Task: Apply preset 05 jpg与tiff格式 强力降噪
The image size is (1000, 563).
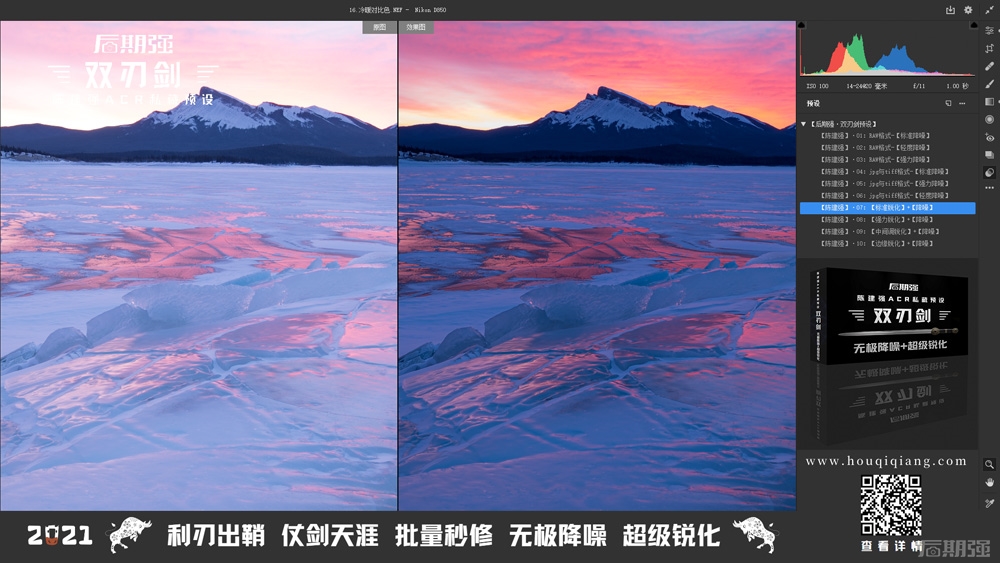Action: (x=888, y=184)
